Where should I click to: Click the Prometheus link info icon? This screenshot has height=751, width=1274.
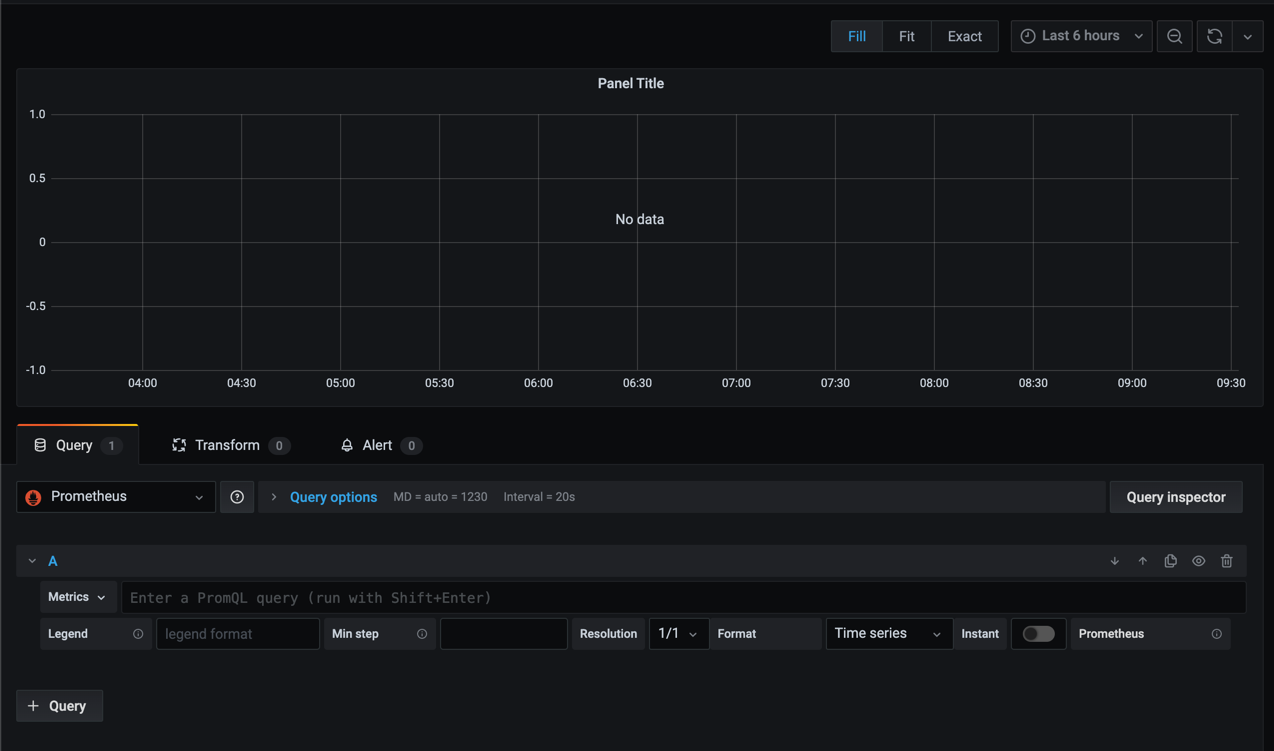click(x=1217, y=634)
